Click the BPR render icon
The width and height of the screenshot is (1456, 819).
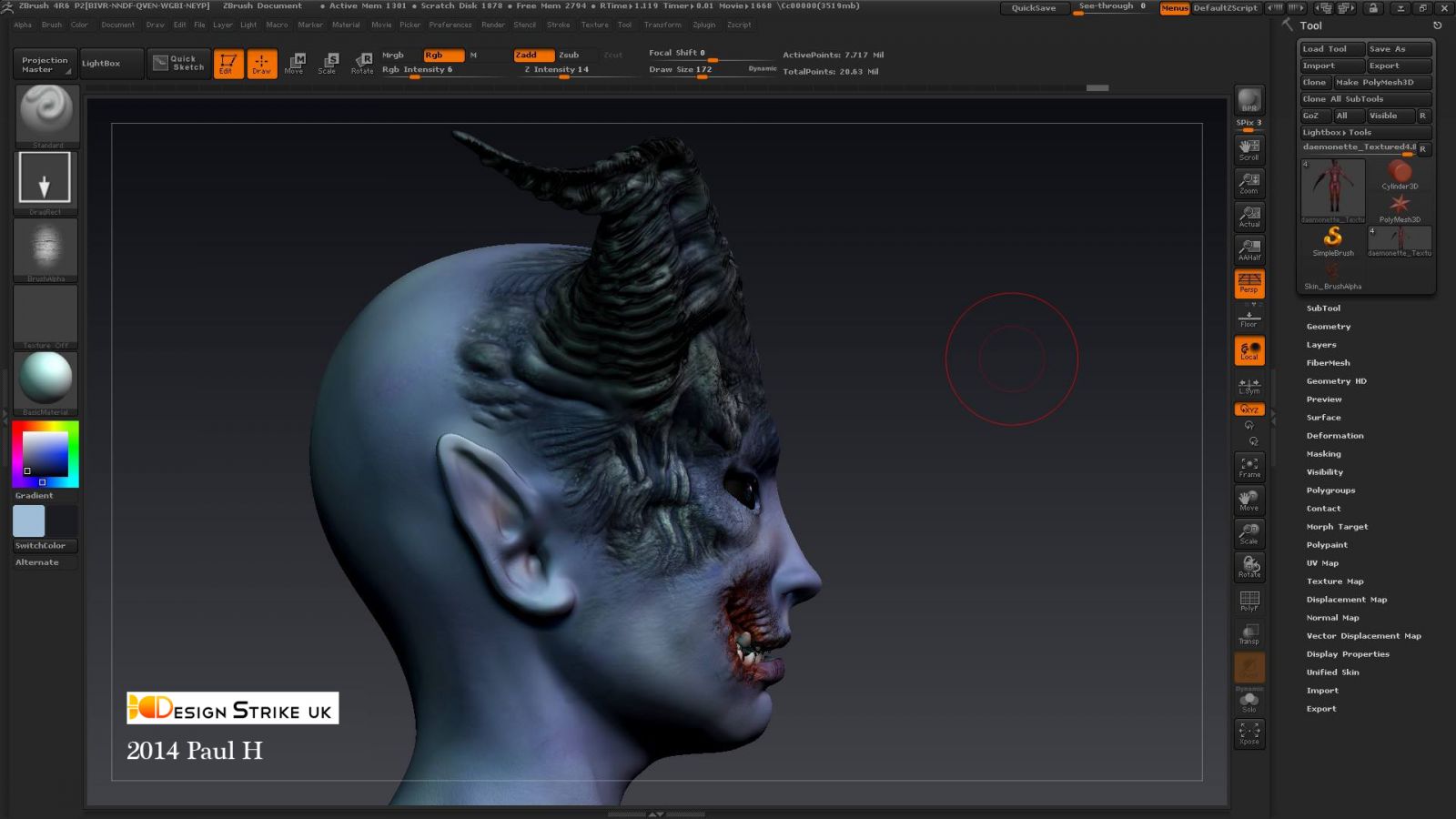pyautogui.click(x=1249, y=100)
